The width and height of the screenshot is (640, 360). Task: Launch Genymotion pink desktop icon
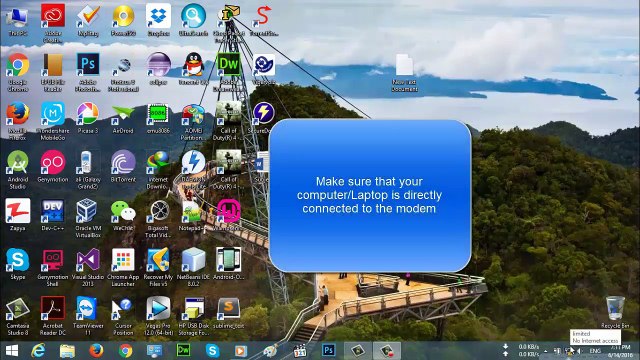53,167
